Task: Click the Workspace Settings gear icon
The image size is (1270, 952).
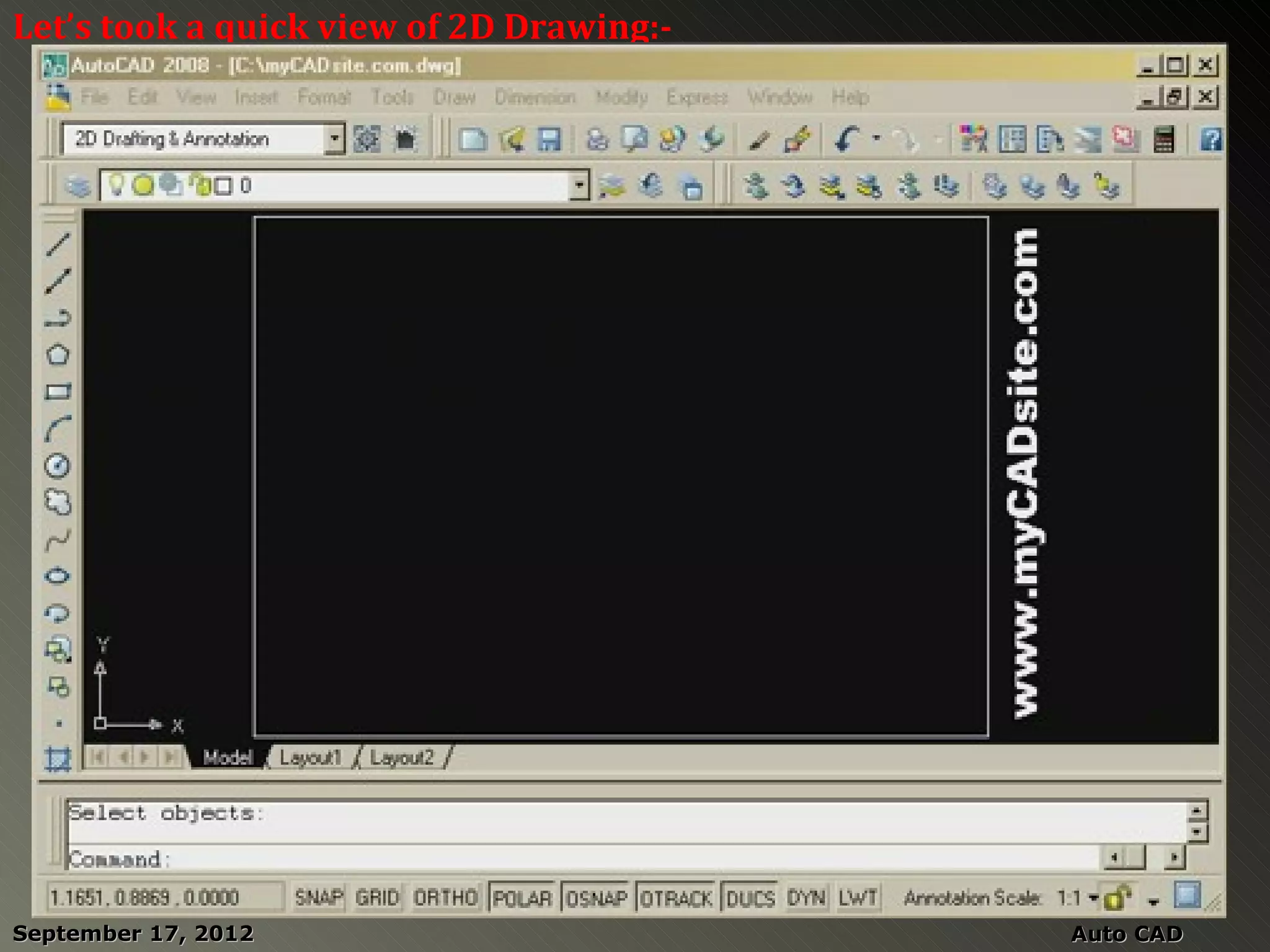Action: [367, 139]
